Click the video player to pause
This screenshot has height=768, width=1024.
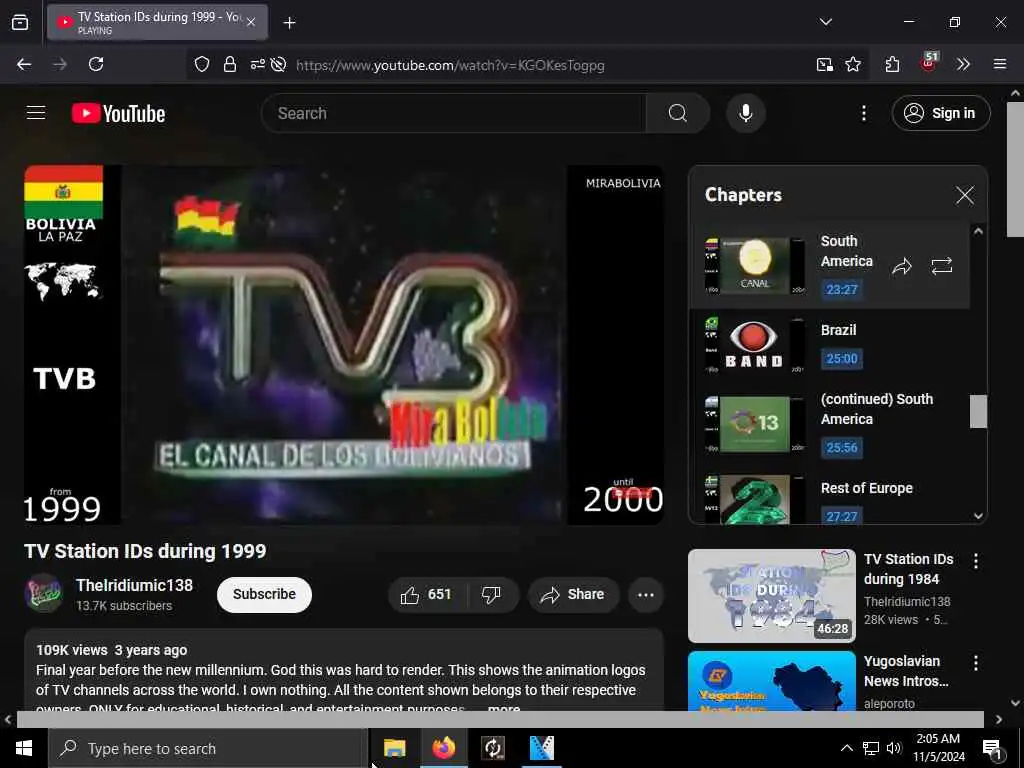(344, 345)
